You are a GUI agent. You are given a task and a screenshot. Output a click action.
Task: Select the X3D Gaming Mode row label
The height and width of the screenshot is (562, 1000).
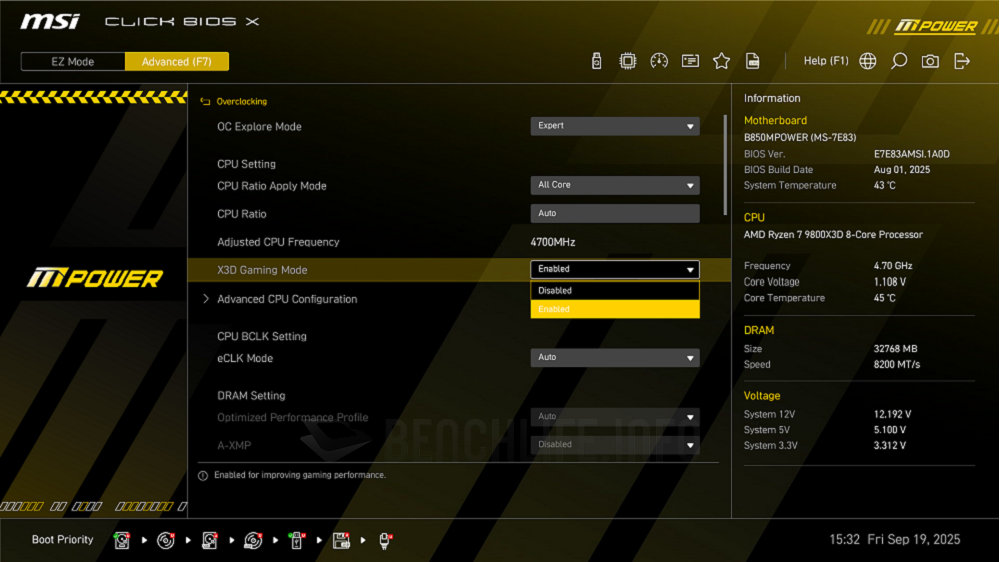coord(262,270)
